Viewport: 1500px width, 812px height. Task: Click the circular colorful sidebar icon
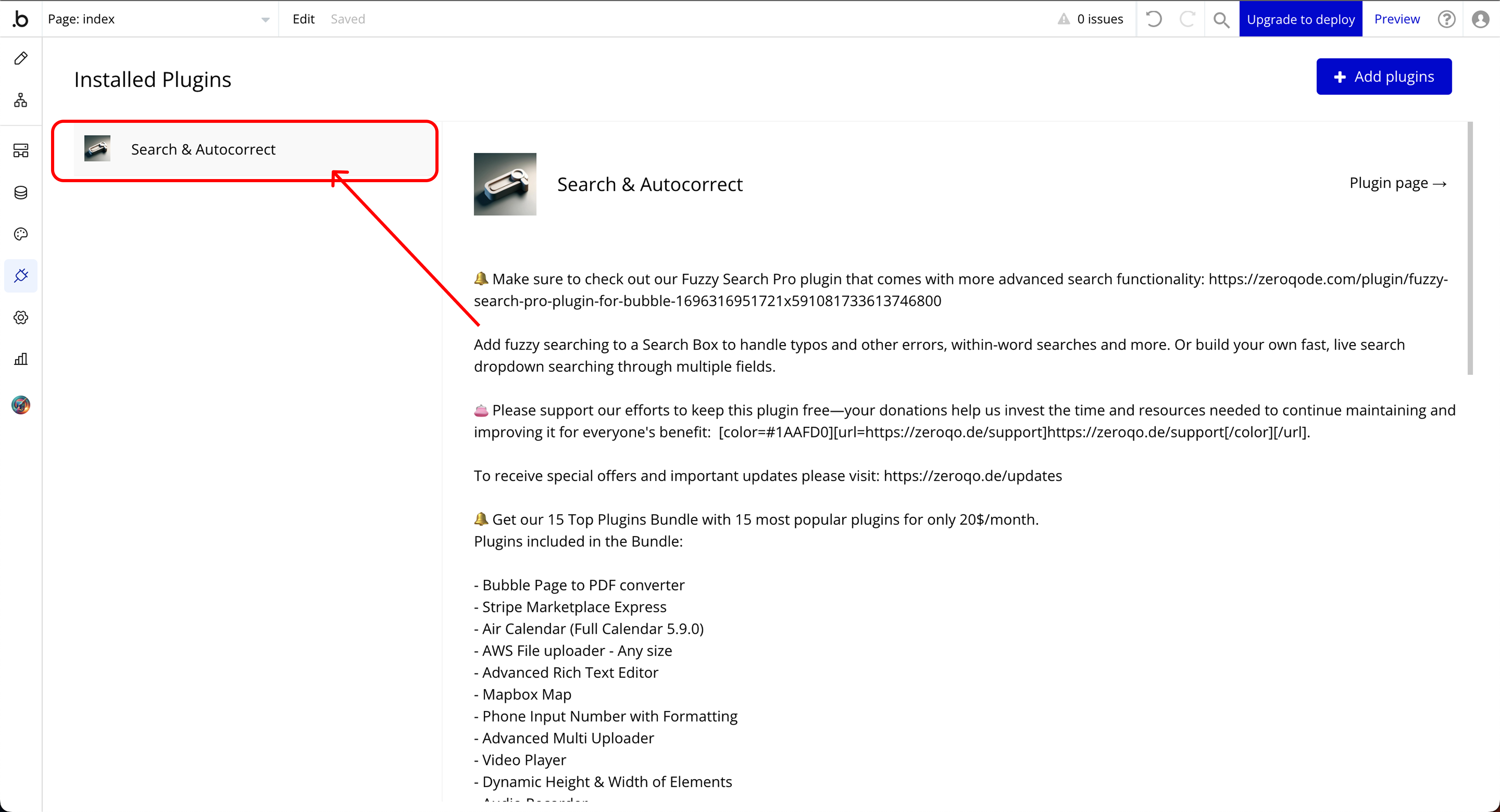(x=21, y=405)
